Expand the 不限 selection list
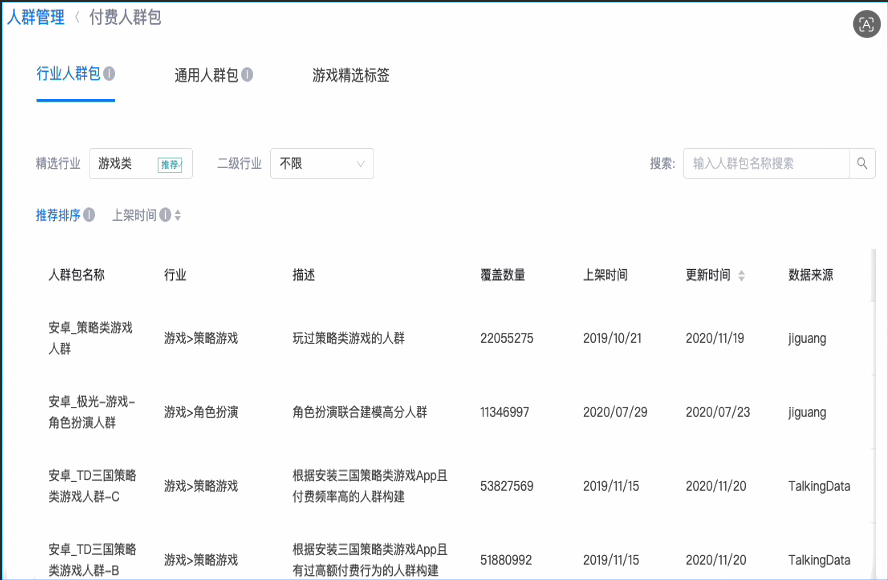The height and width of the screenshot is (580, 888). (x=320, y=163)
